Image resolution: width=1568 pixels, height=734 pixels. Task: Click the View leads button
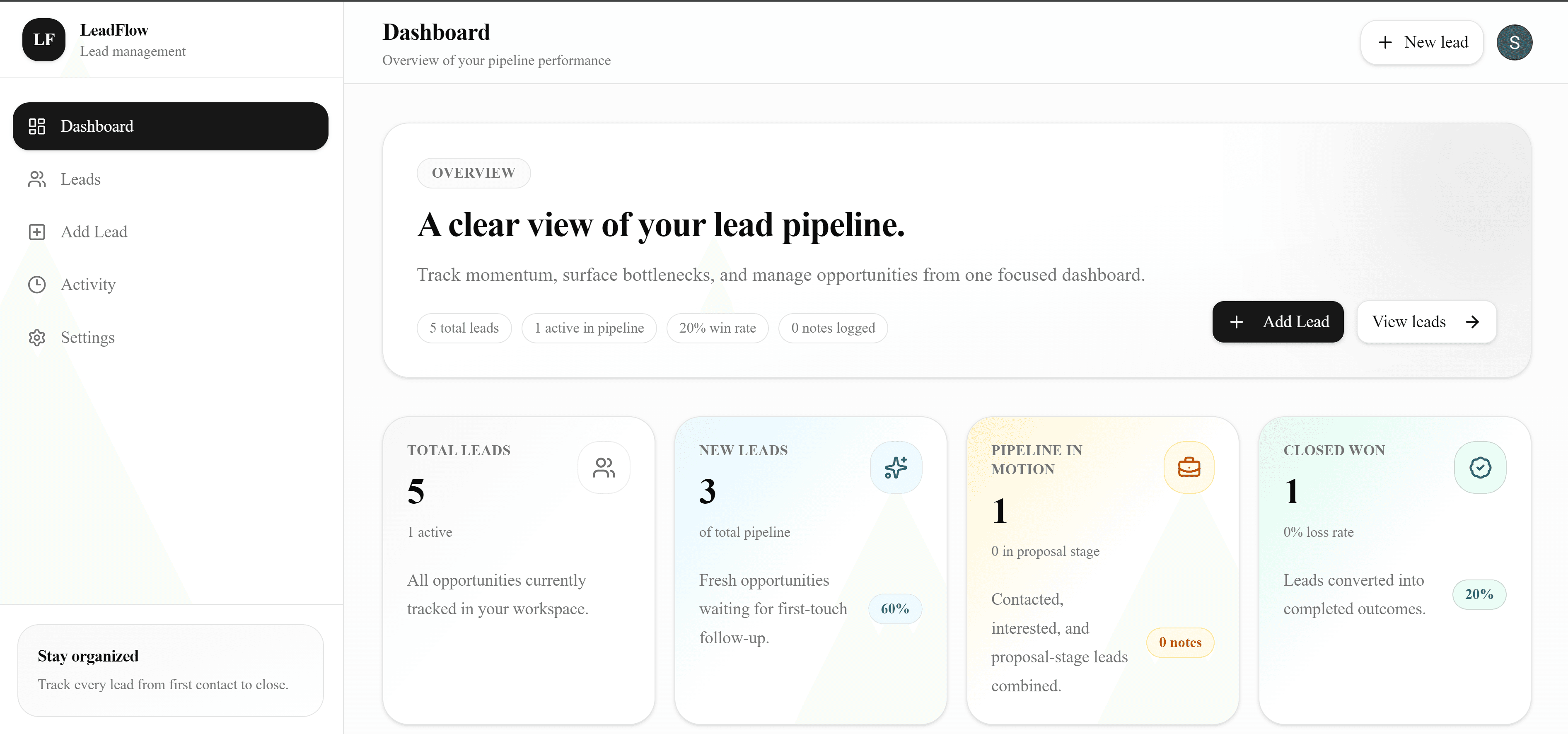pos(1426,322)
